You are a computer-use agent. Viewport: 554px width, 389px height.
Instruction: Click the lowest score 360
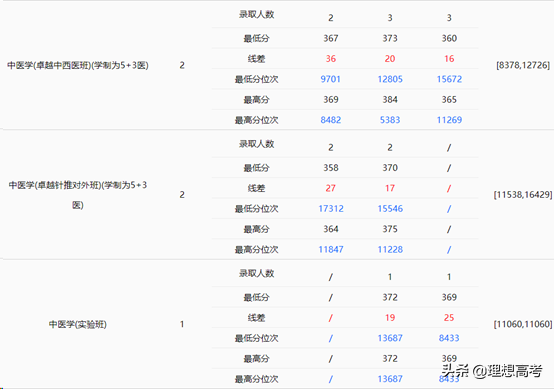(449, 38)
